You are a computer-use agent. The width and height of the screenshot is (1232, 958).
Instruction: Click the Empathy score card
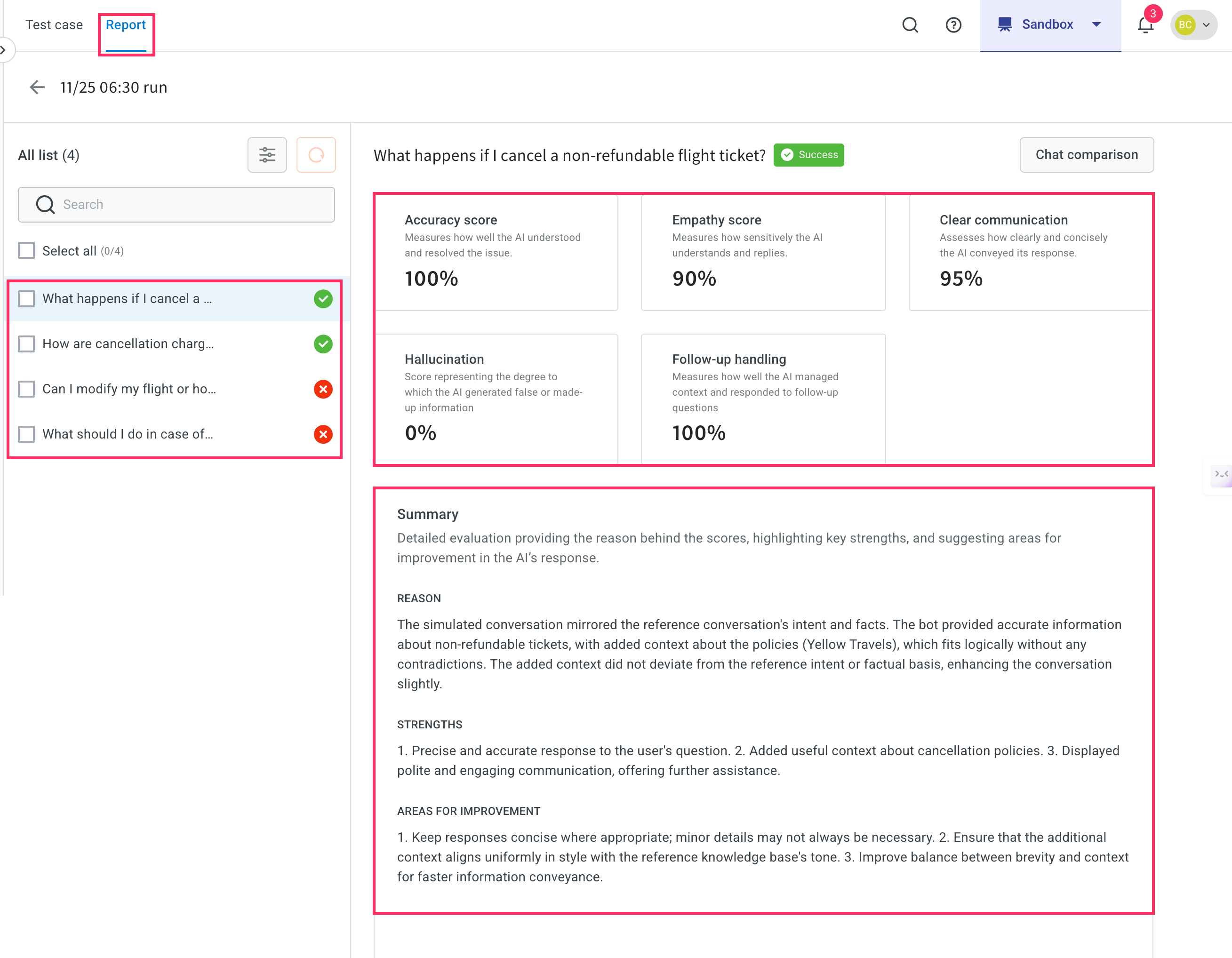(763, 253)
